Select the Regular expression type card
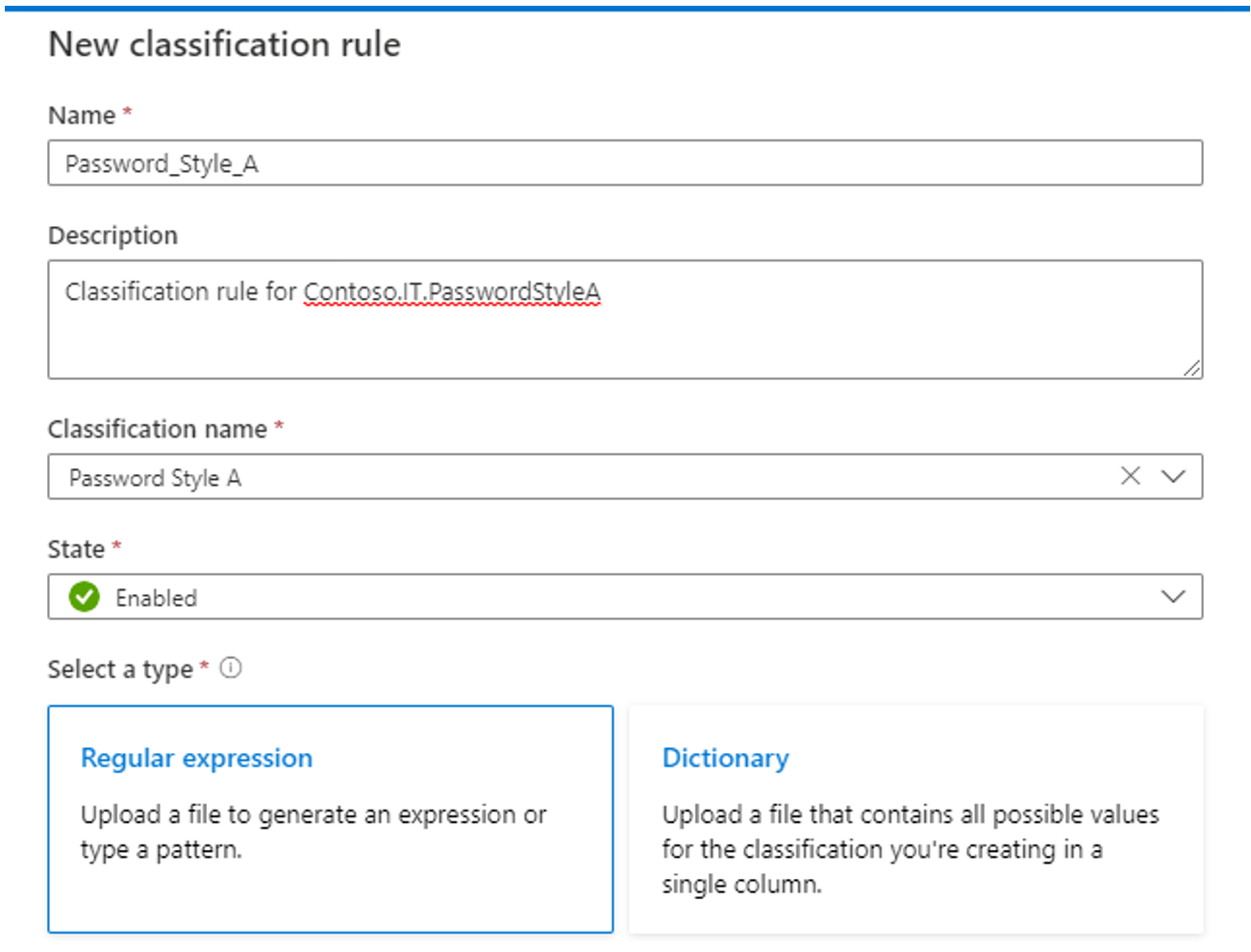This screenshot has width=1251, height=952. tap(331, 819)
